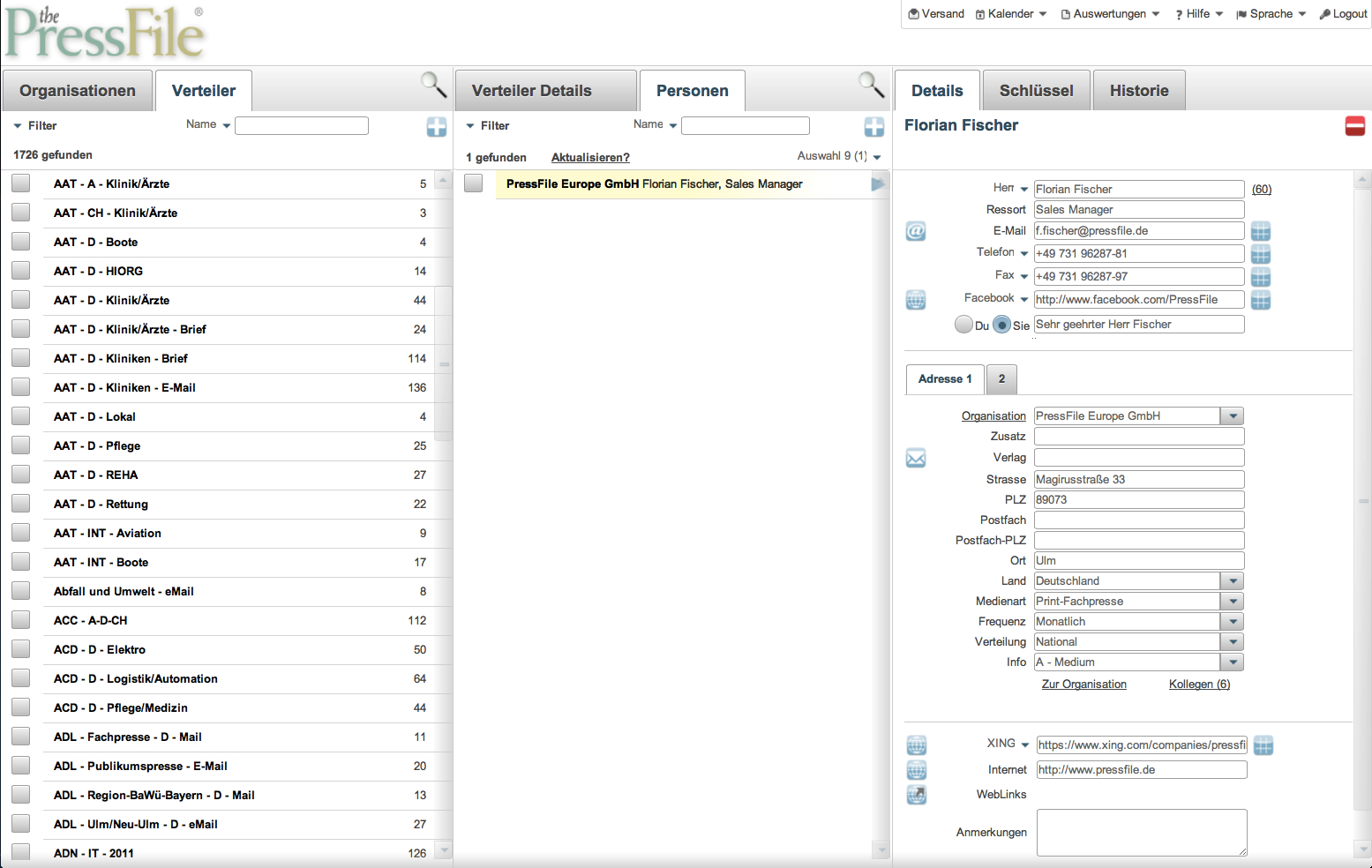Click grid icon next to Telefon field

[1261, 254]
